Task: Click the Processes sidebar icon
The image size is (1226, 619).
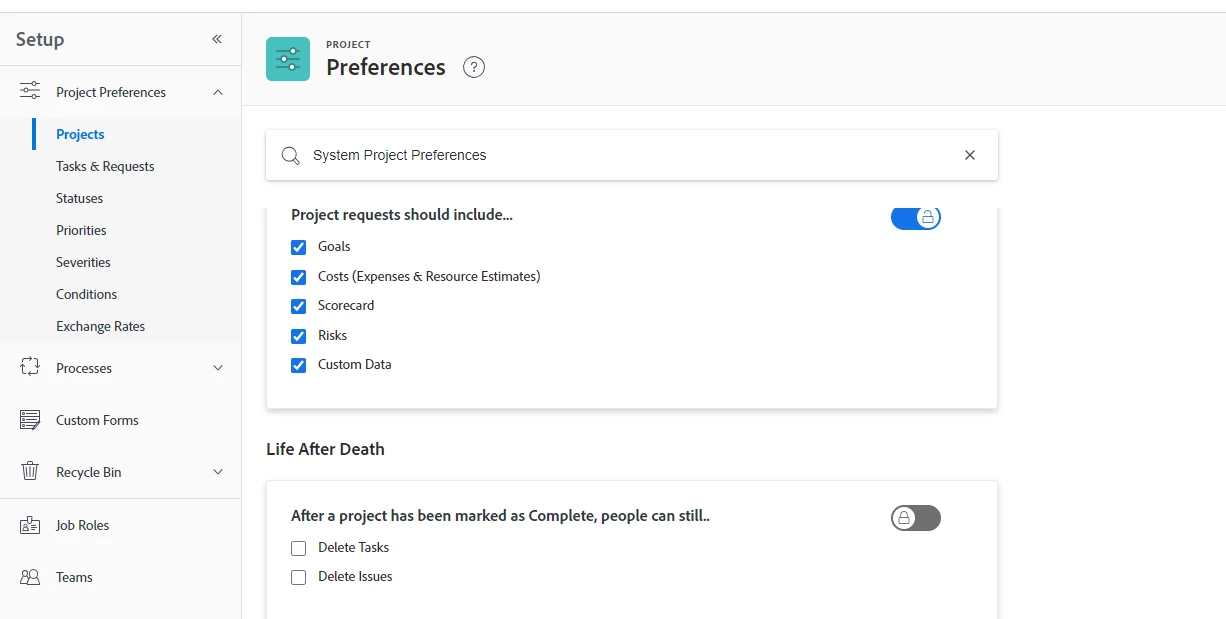Action: pos(30,368)
